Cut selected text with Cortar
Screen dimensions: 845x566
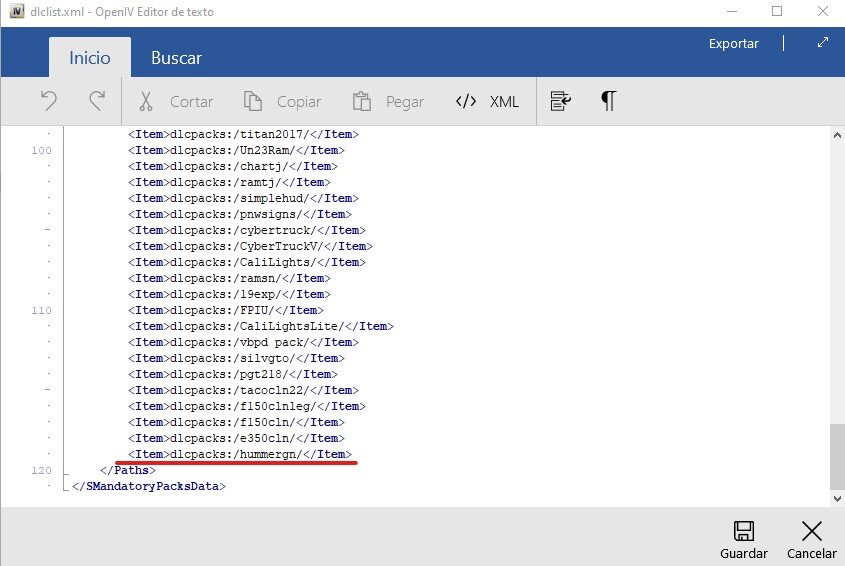coord(176,101)
